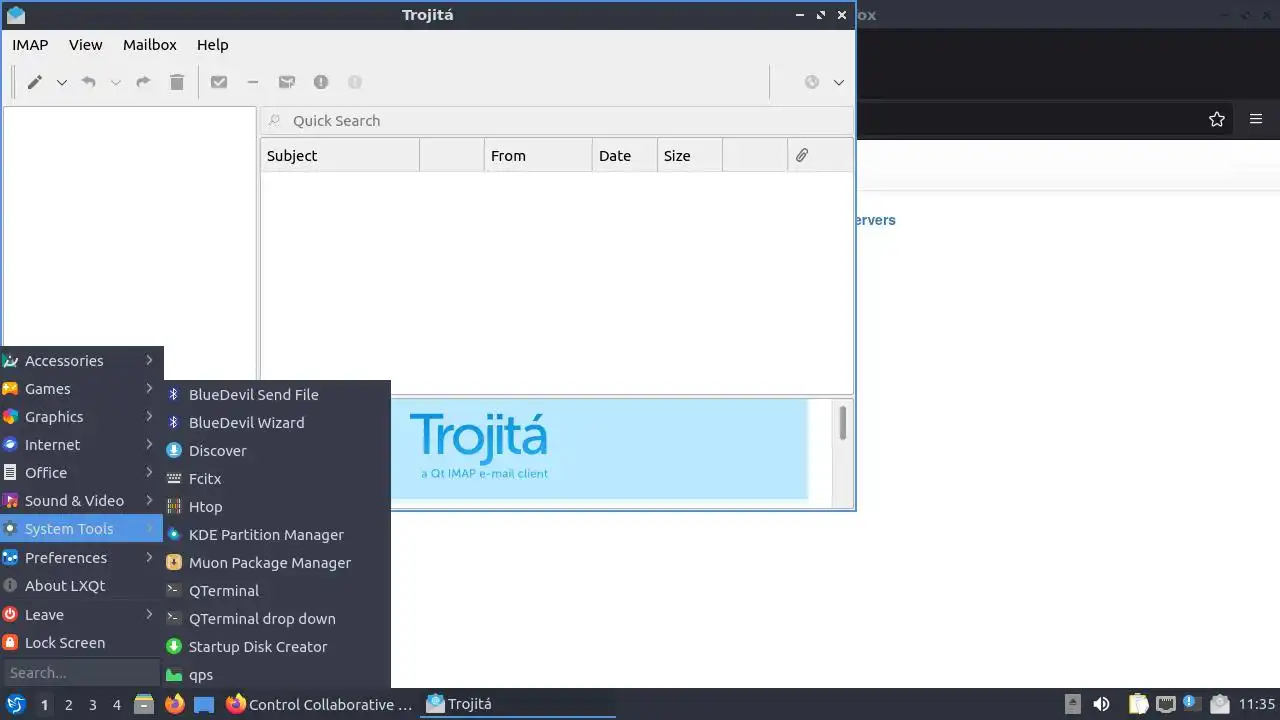
Task: Open Muon Package Manager
Action: click(277, 562)
